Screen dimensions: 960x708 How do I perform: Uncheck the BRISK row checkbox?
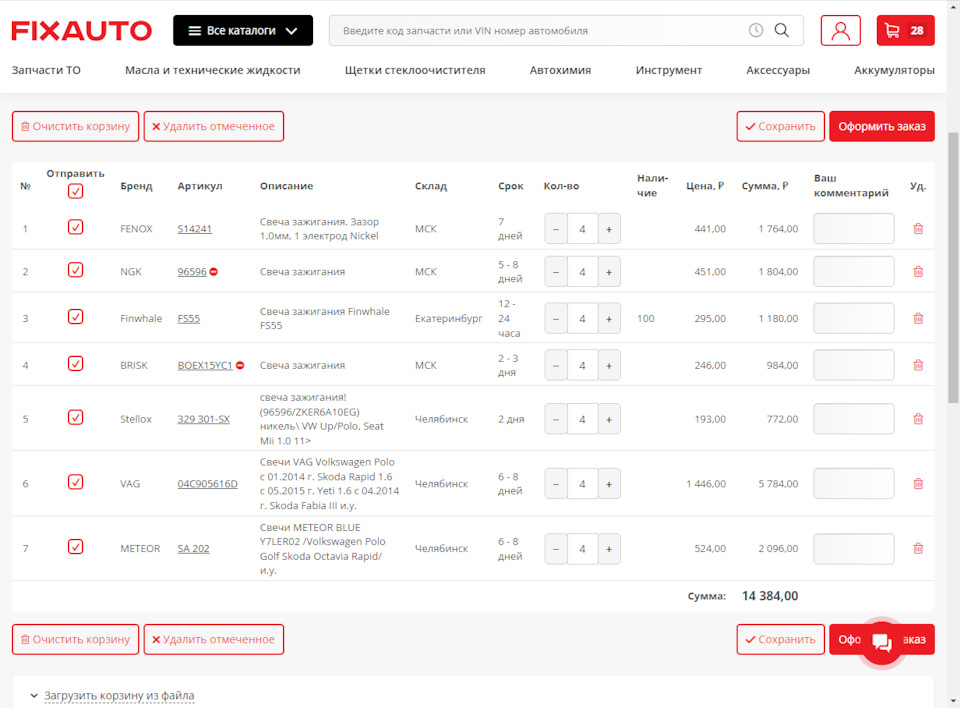coord(75,363)
